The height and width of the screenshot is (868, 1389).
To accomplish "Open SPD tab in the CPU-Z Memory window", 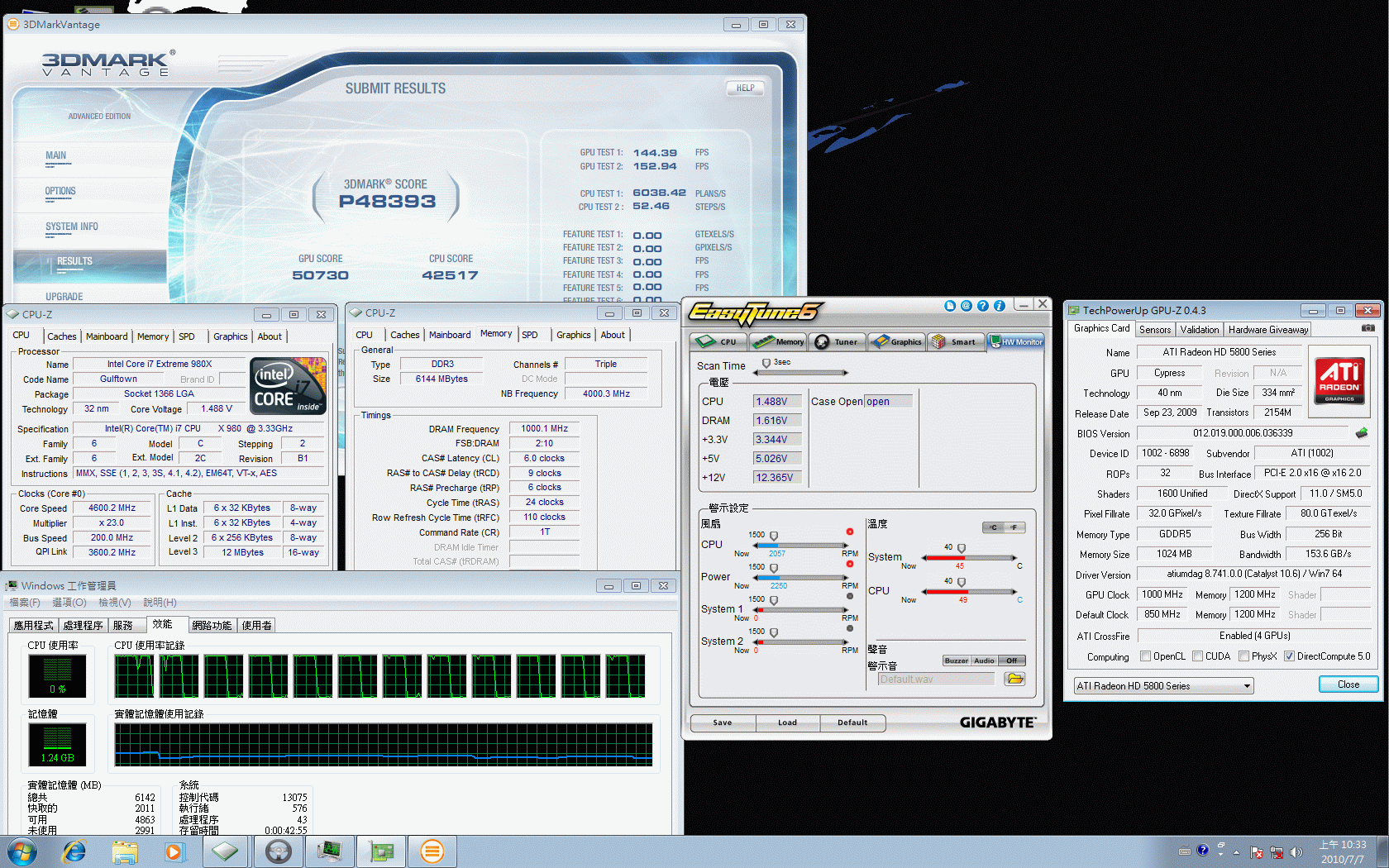I will point(530,335).
